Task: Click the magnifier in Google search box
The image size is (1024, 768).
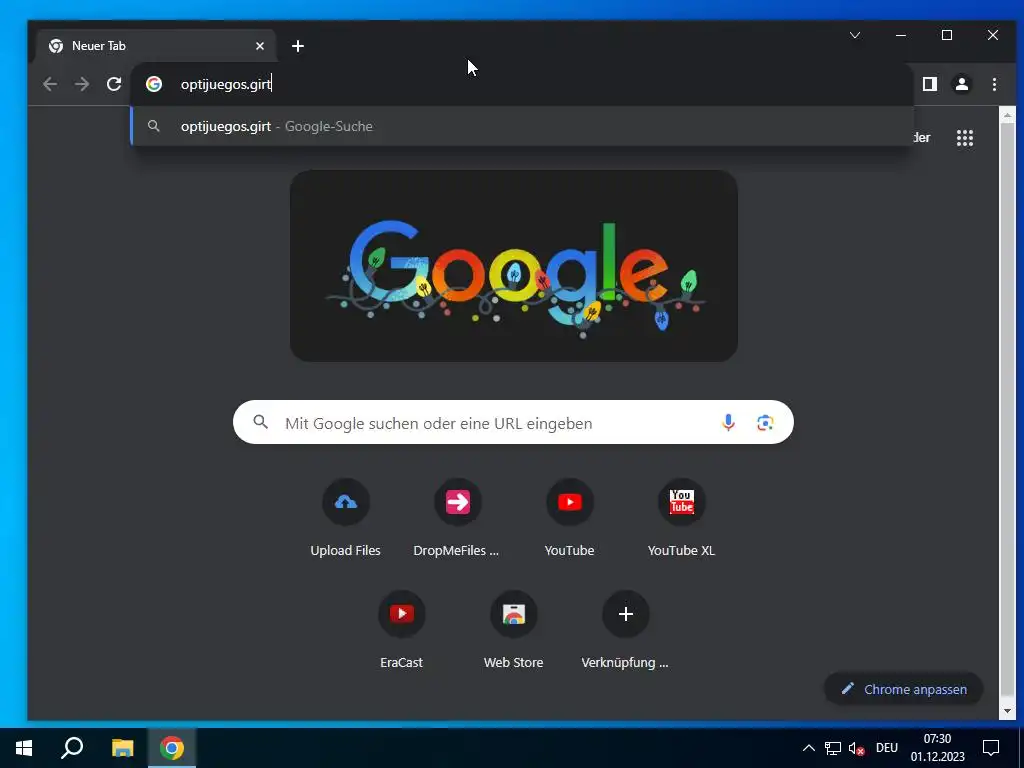Action: [261, 422]
